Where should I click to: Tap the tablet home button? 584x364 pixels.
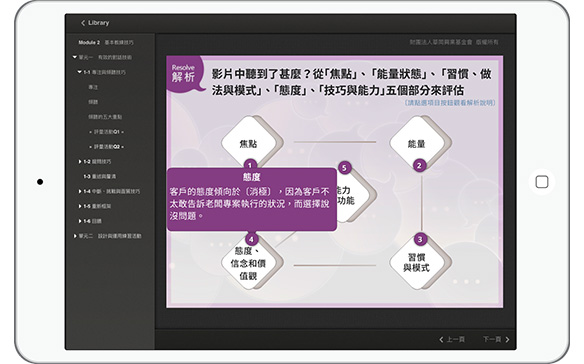(x=542, y=182)
